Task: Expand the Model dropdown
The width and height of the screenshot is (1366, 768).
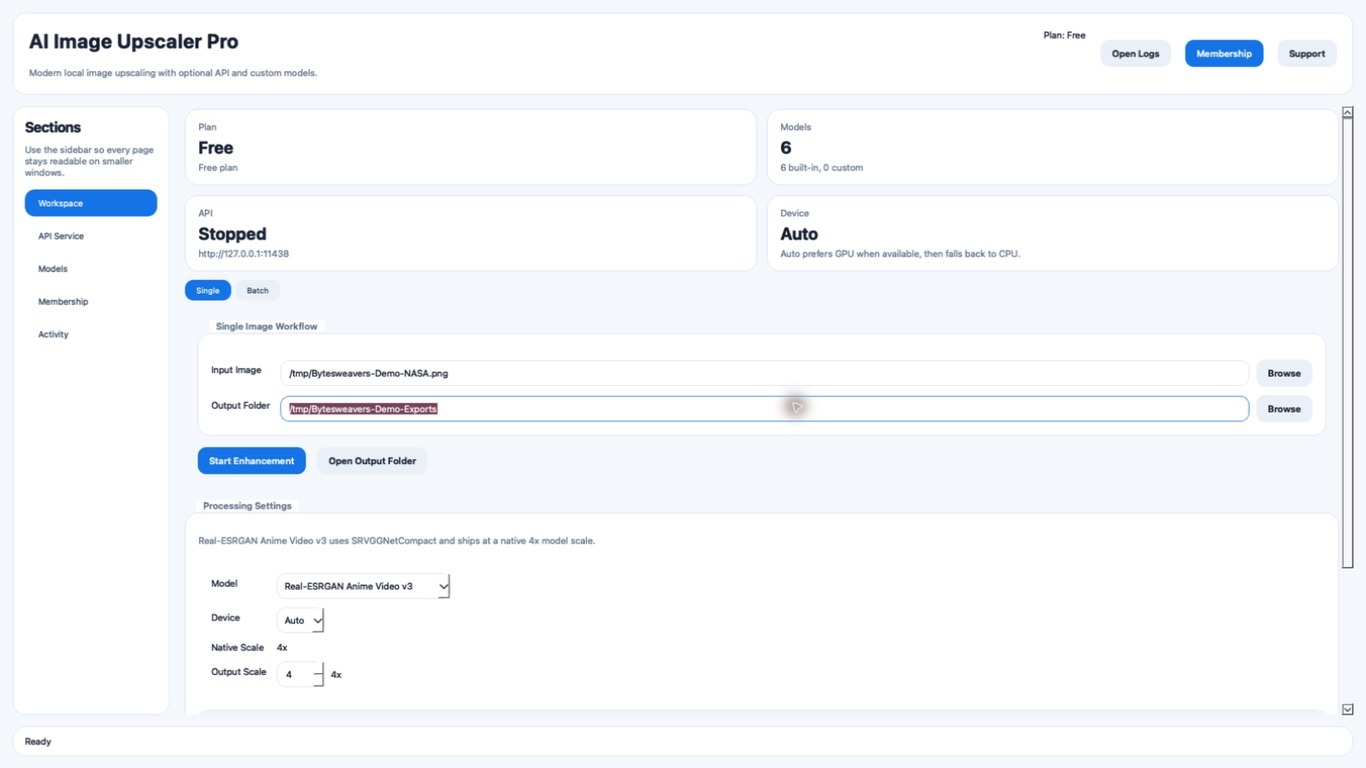Action: (364, 586)
